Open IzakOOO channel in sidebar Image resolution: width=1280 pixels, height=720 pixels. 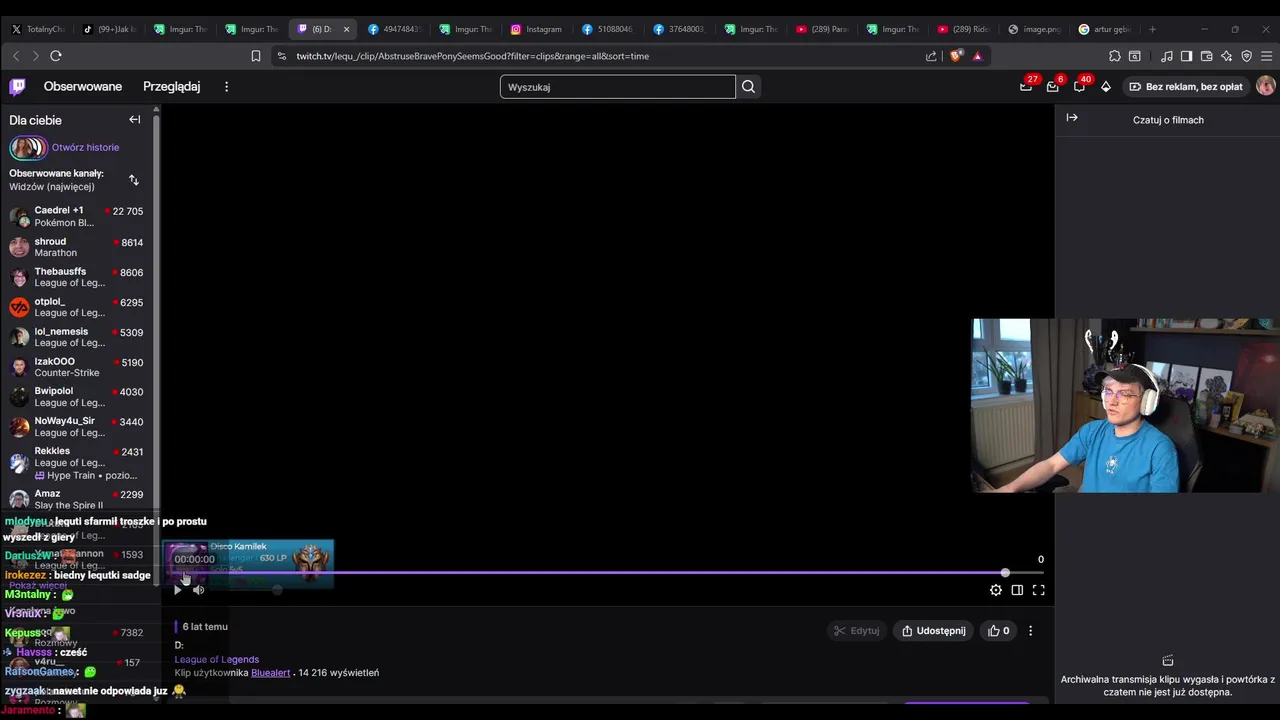tap(77, 367)
